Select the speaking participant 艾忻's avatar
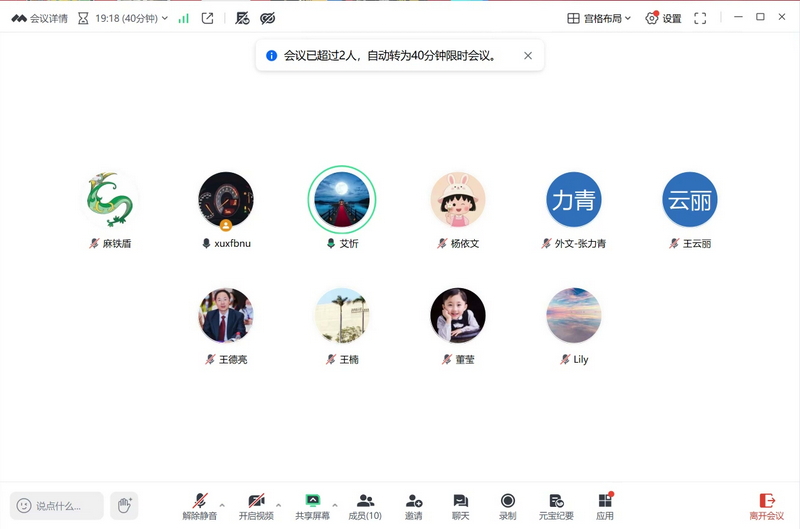Viewport: 800px width, 529px height. pos(342,199)
